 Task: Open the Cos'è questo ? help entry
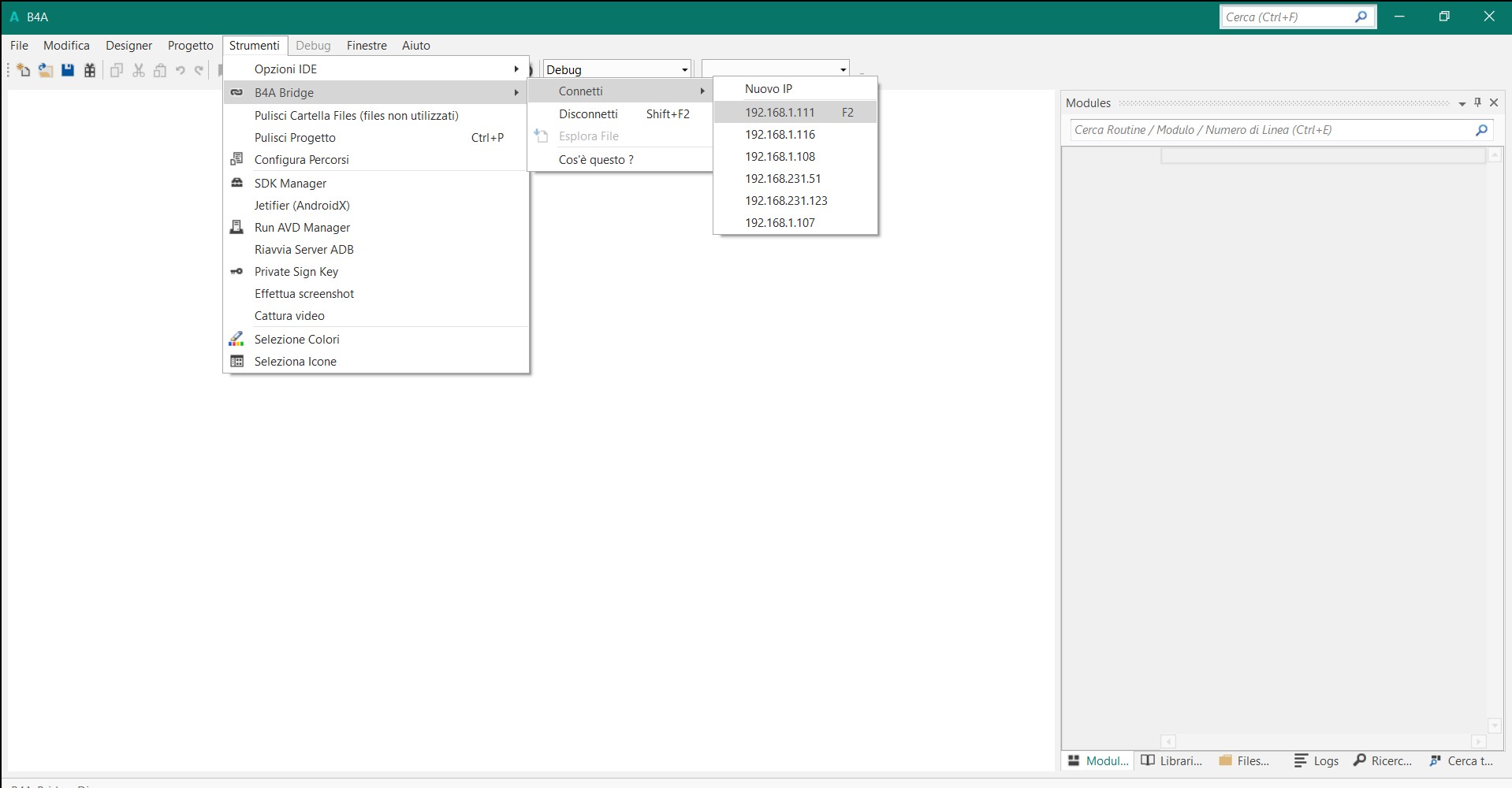[x=620, y=160]
